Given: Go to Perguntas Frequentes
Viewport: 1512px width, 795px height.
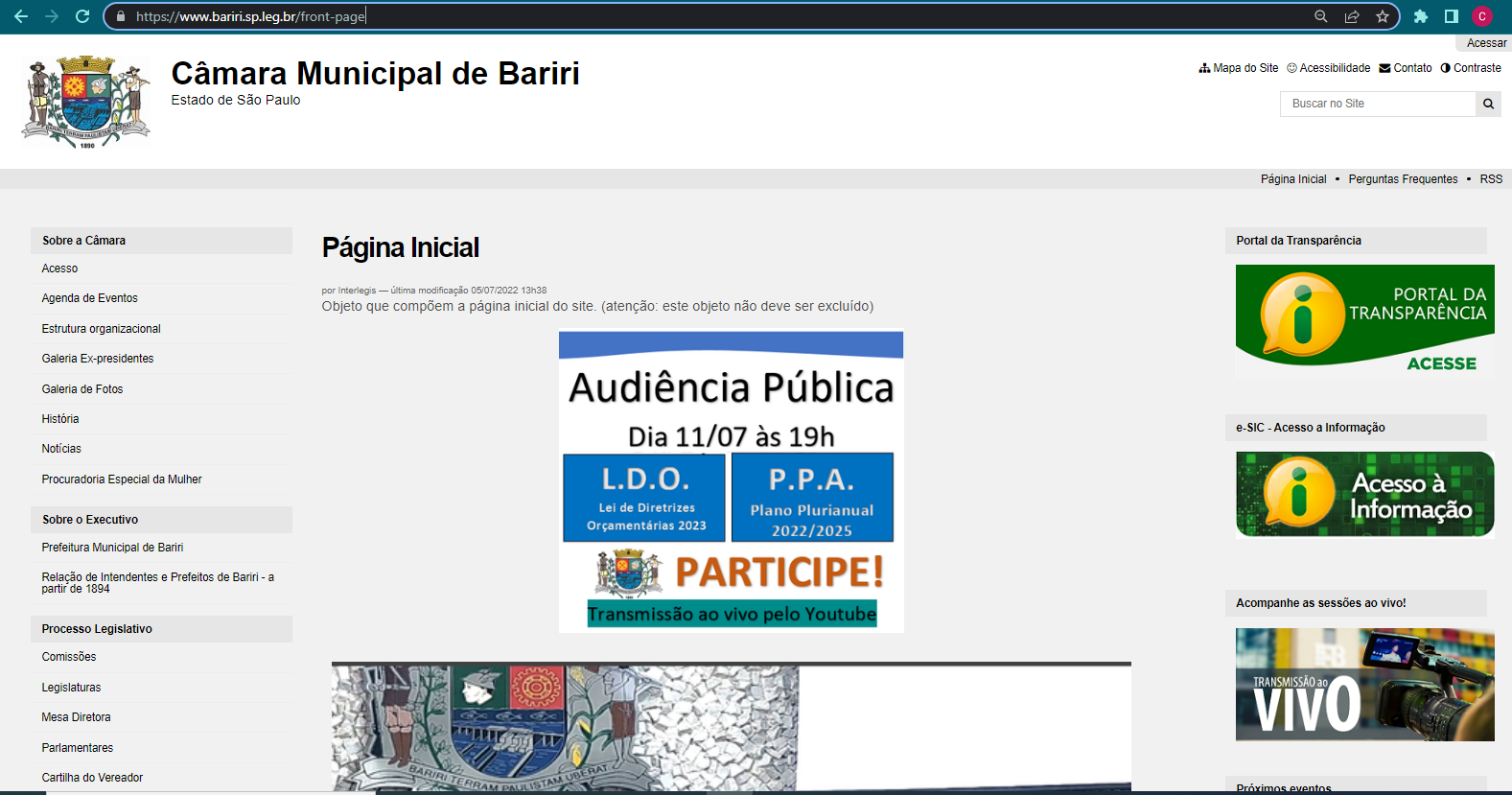Looking at the screenshot, I should click(x=1403, y=179).
